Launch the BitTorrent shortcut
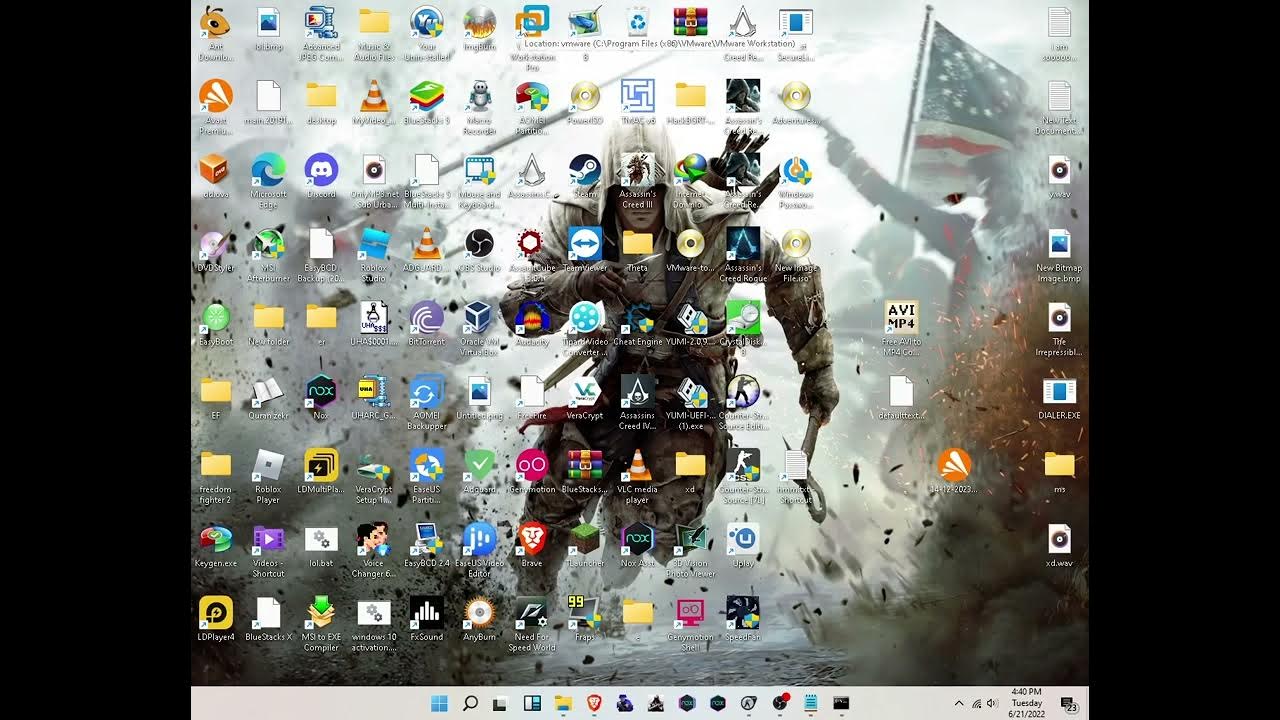 426,323
